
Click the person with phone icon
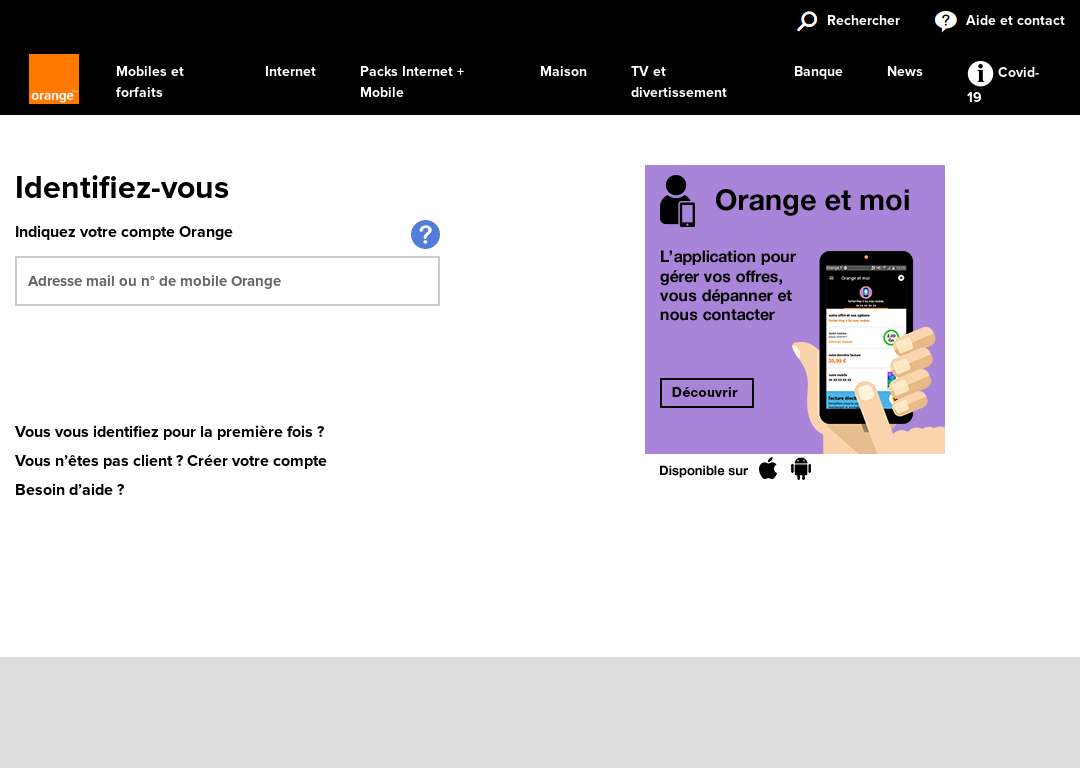678,201
